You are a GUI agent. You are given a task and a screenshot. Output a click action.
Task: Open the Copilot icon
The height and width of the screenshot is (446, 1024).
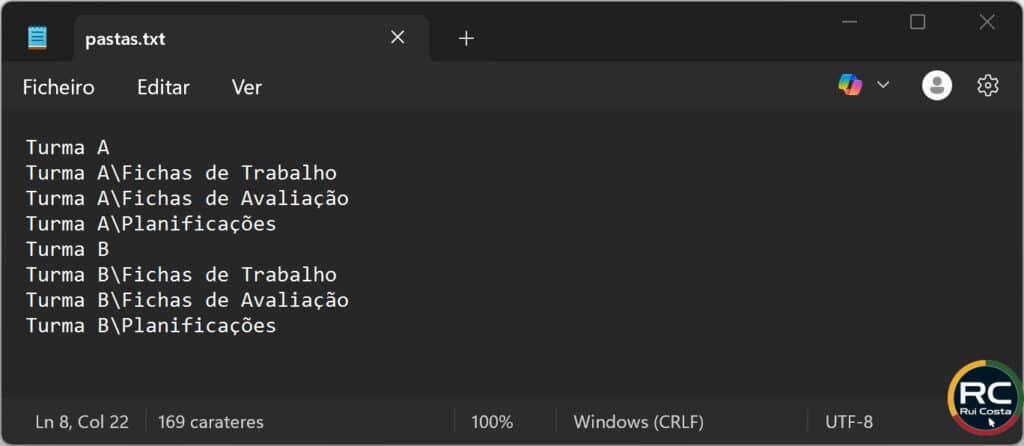[850, 85]
